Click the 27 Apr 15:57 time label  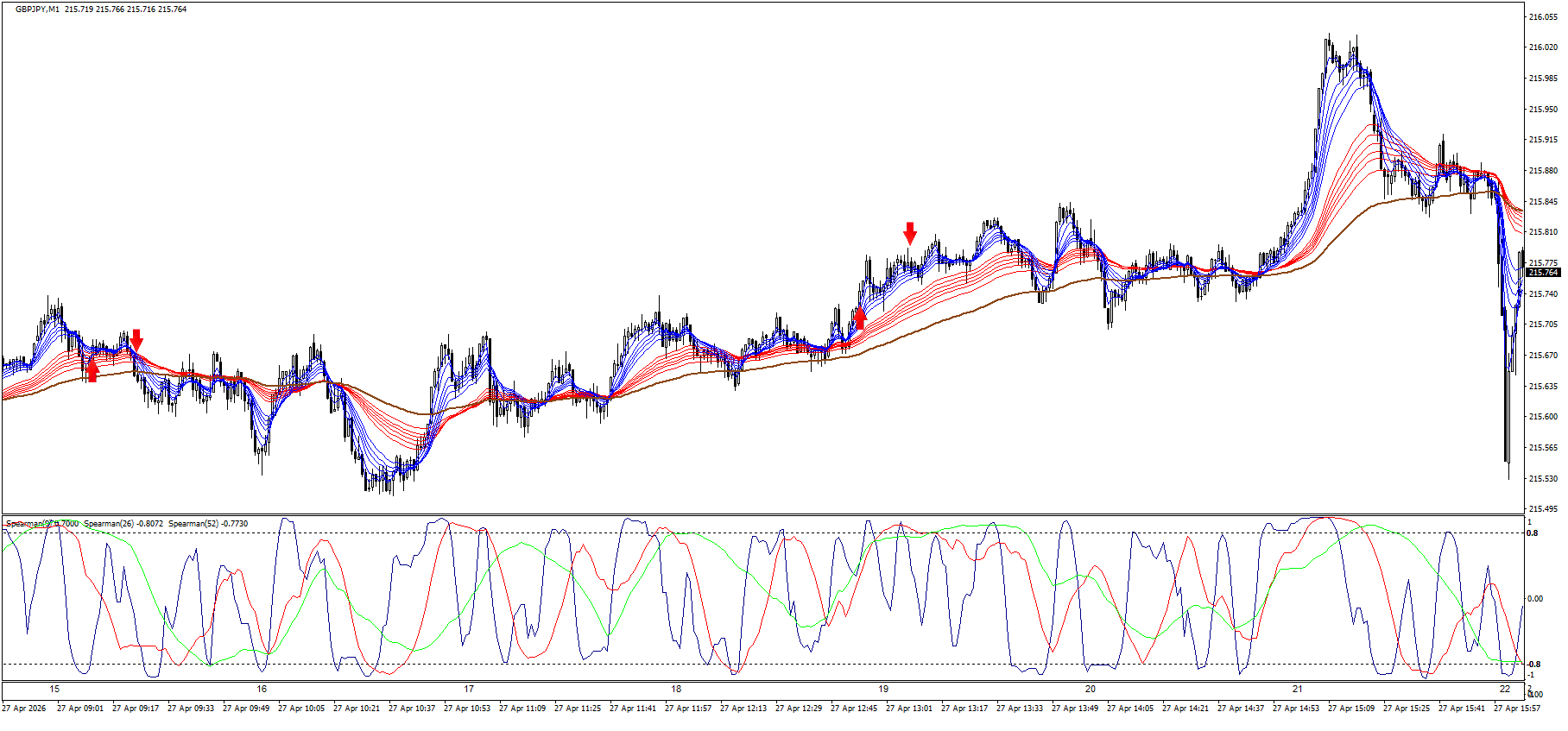(x=1517, y=709)
